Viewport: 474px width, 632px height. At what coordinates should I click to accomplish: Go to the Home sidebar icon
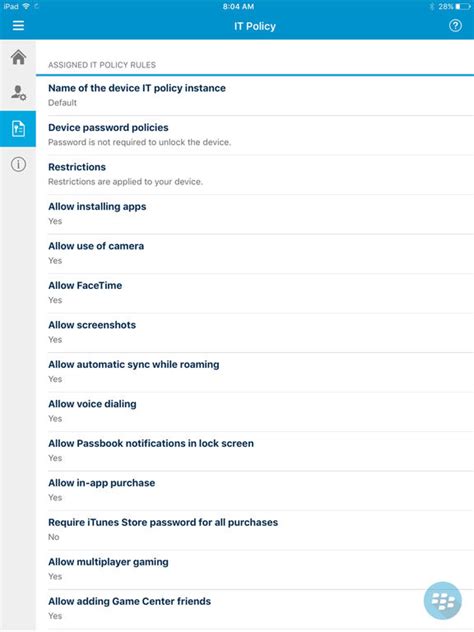18,57
